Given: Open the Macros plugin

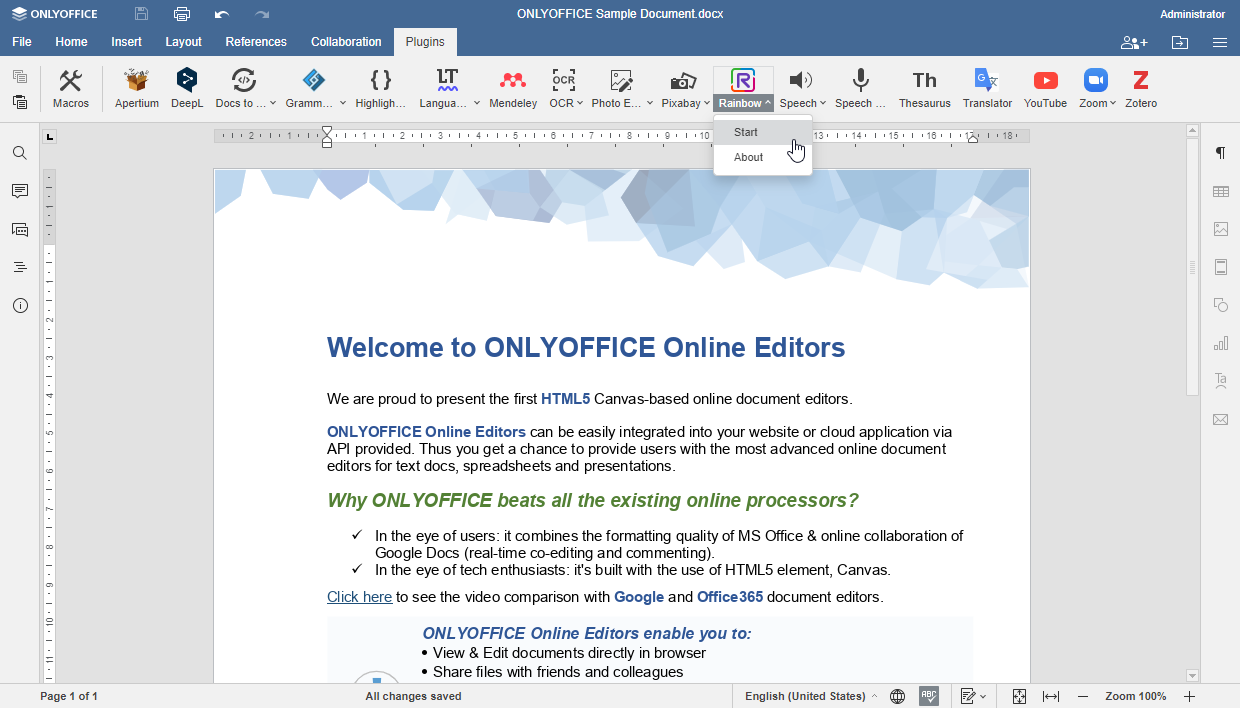Looking at the screenshot, I should [71, 89].
